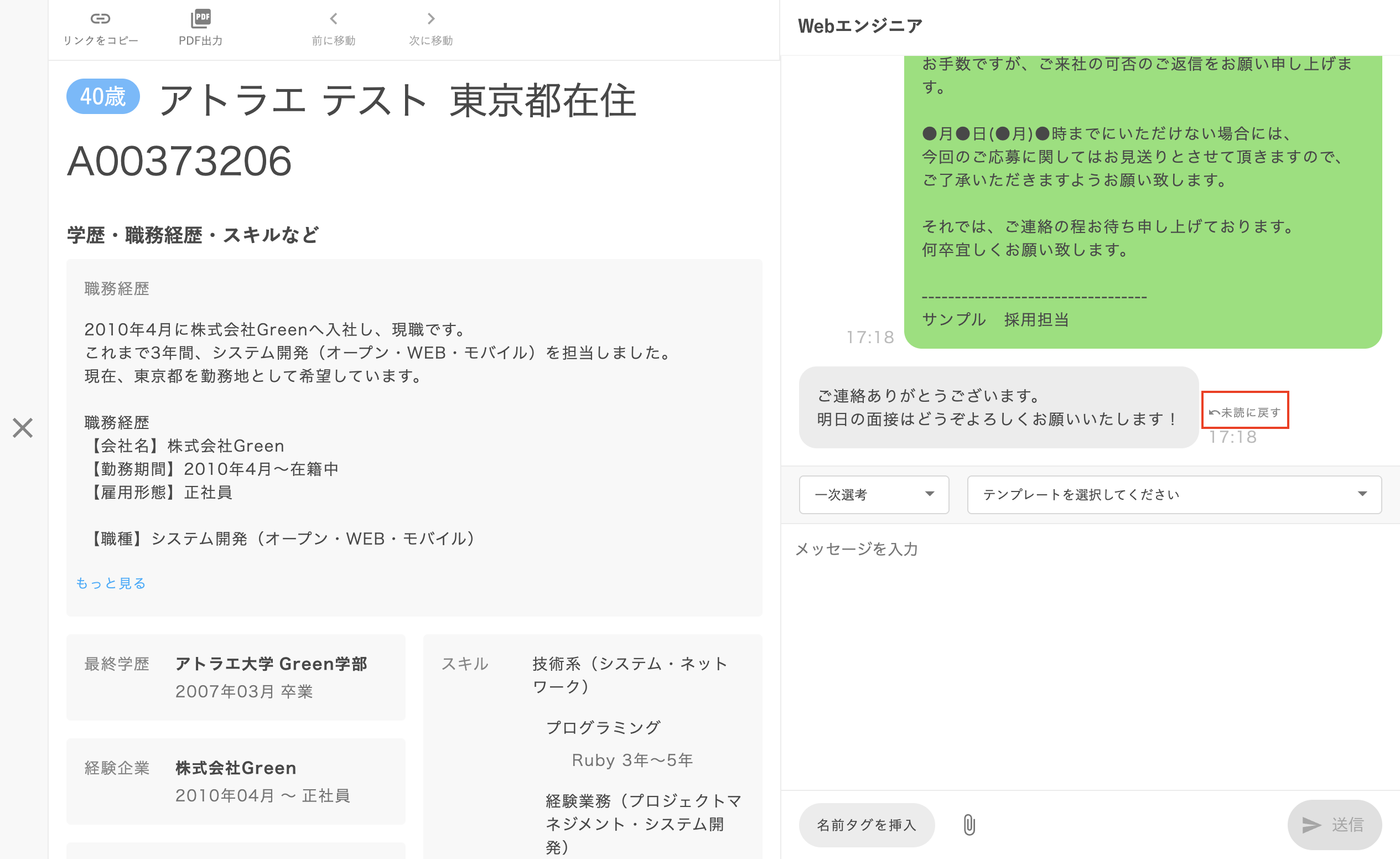
Task: Copy the profile link with リンクをコピー
Action: 100,28
